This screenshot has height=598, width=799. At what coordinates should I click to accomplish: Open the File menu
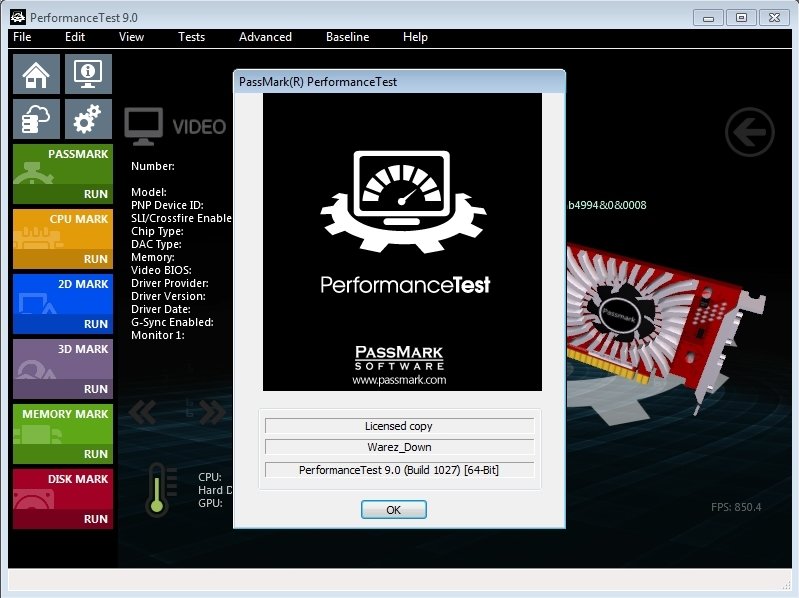22,37
